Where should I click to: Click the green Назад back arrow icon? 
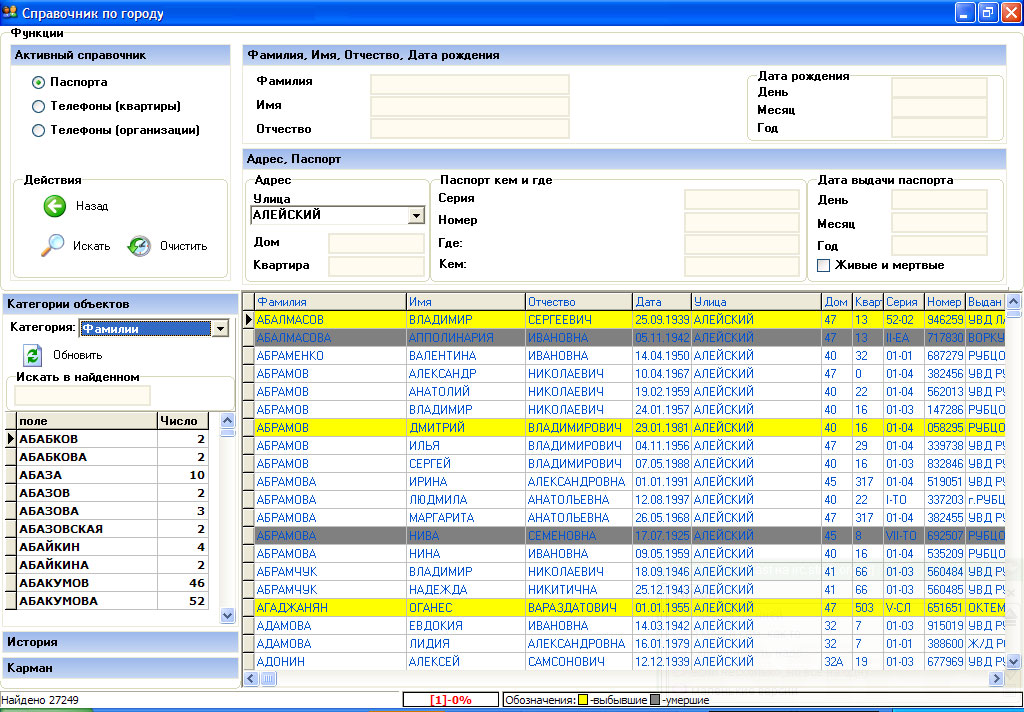(54, 206)
